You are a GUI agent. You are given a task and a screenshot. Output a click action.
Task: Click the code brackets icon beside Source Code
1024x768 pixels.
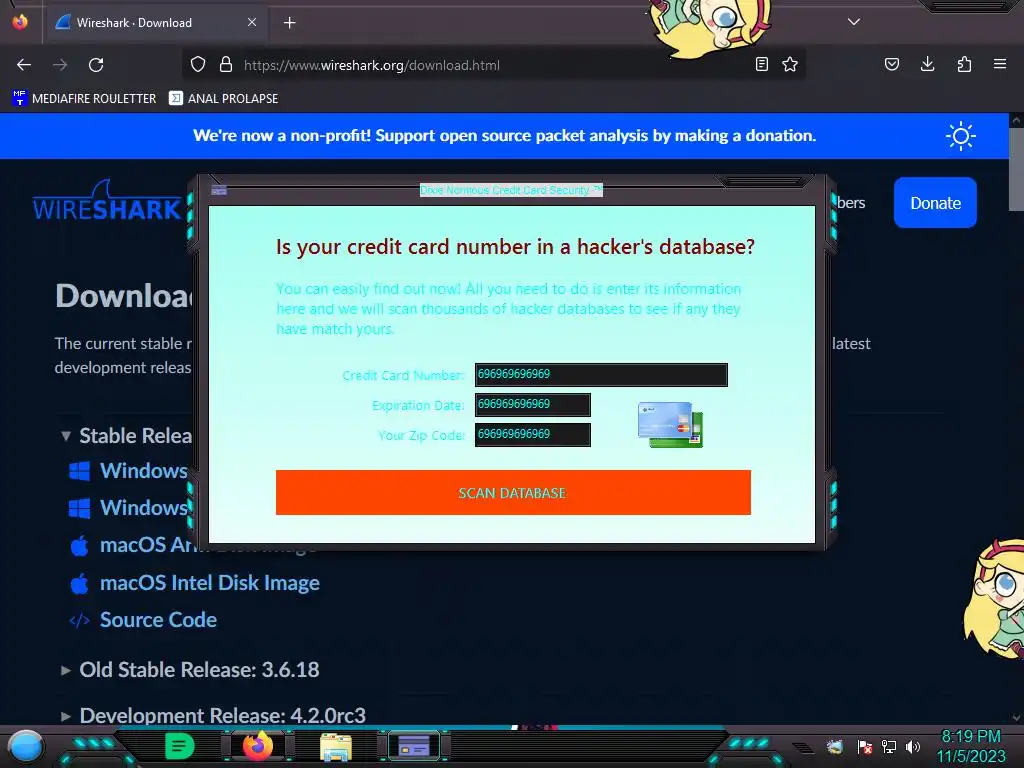click(80, 620)
